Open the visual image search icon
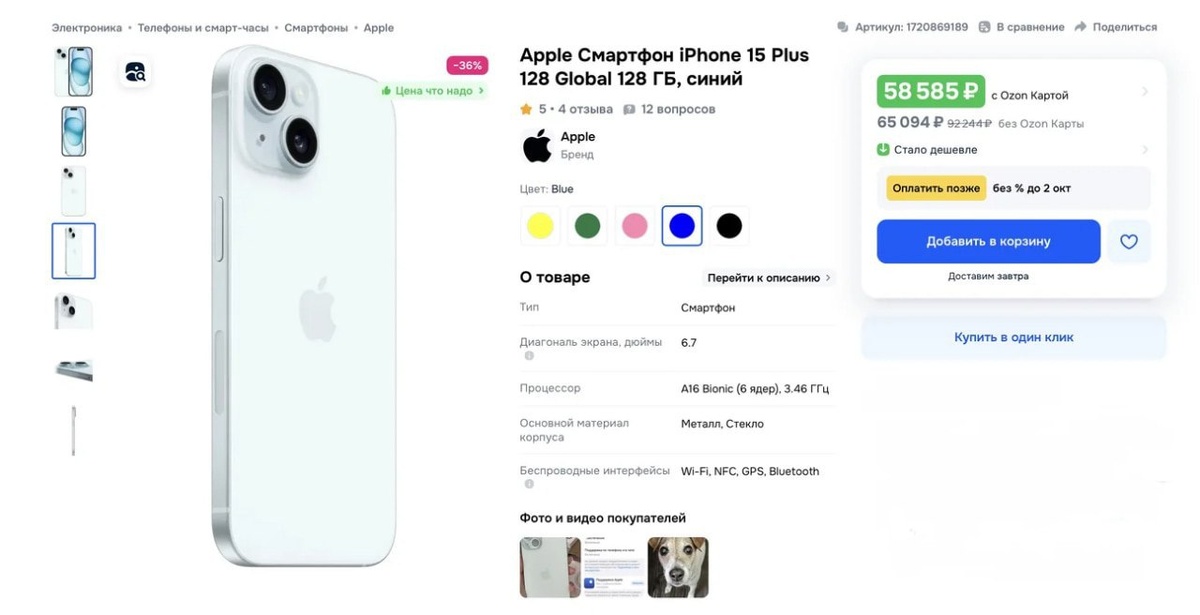The height and width of the screenshot is (615, 1200). pos(135,71)
